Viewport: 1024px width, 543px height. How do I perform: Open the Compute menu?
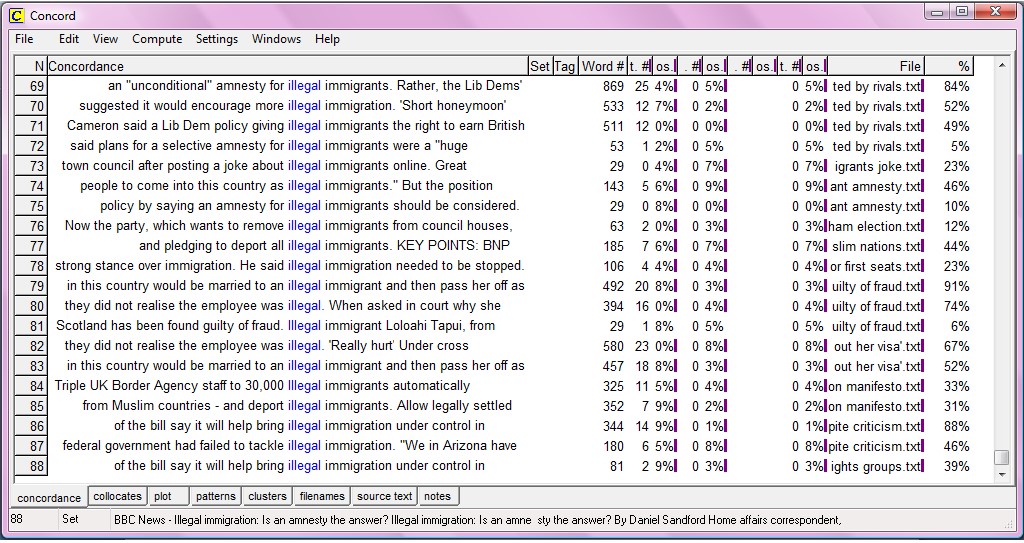coord(157,39)
